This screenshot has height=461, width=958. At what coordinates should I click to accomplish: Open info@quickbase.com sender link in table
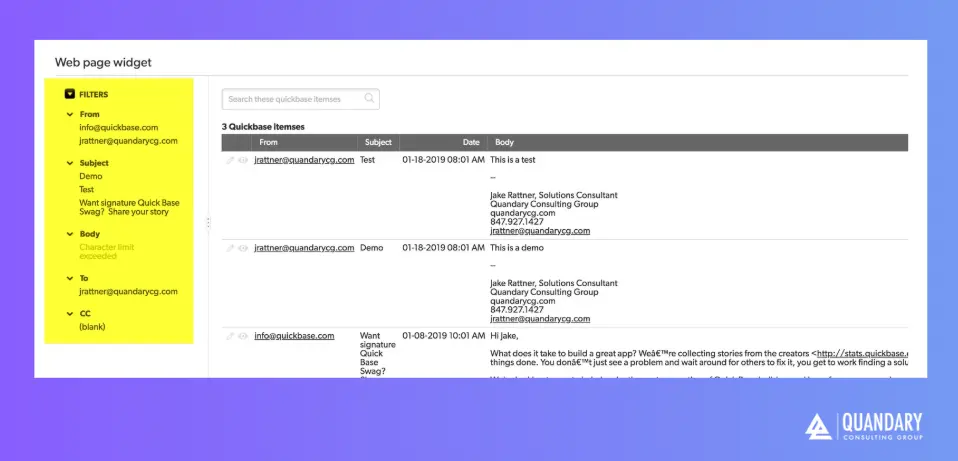294,336
